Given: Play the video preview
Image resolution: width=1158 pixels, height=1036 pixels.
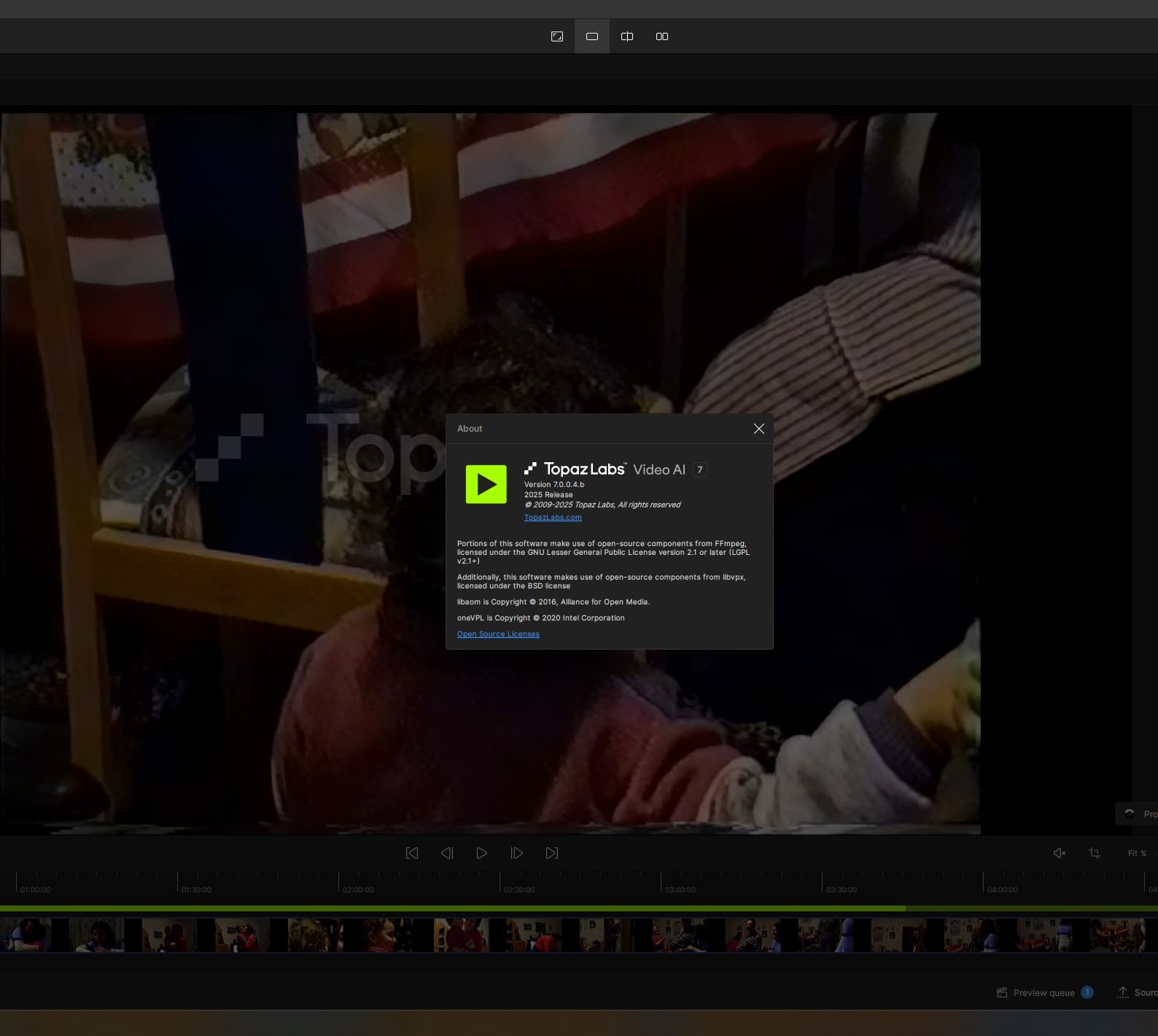Looking at the screenshot, I should [482, 853].
